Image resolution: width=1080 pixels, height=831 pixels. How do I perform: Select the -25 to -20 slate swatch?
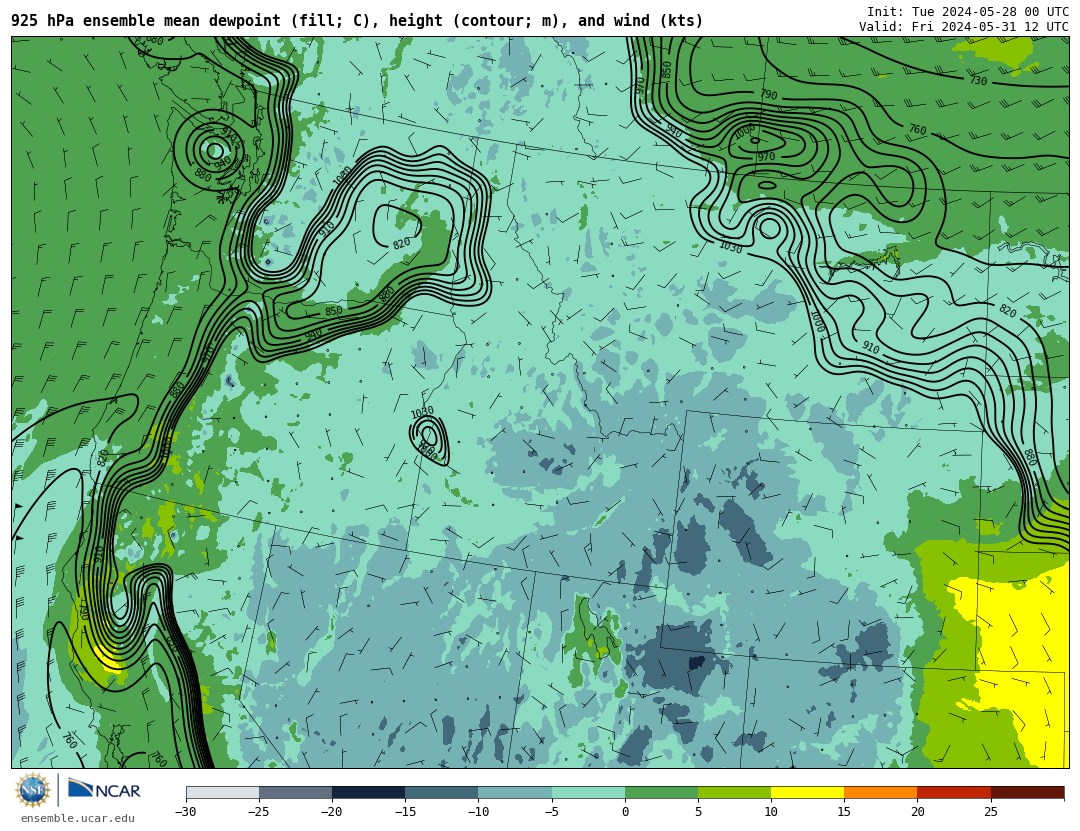(295, 792)
